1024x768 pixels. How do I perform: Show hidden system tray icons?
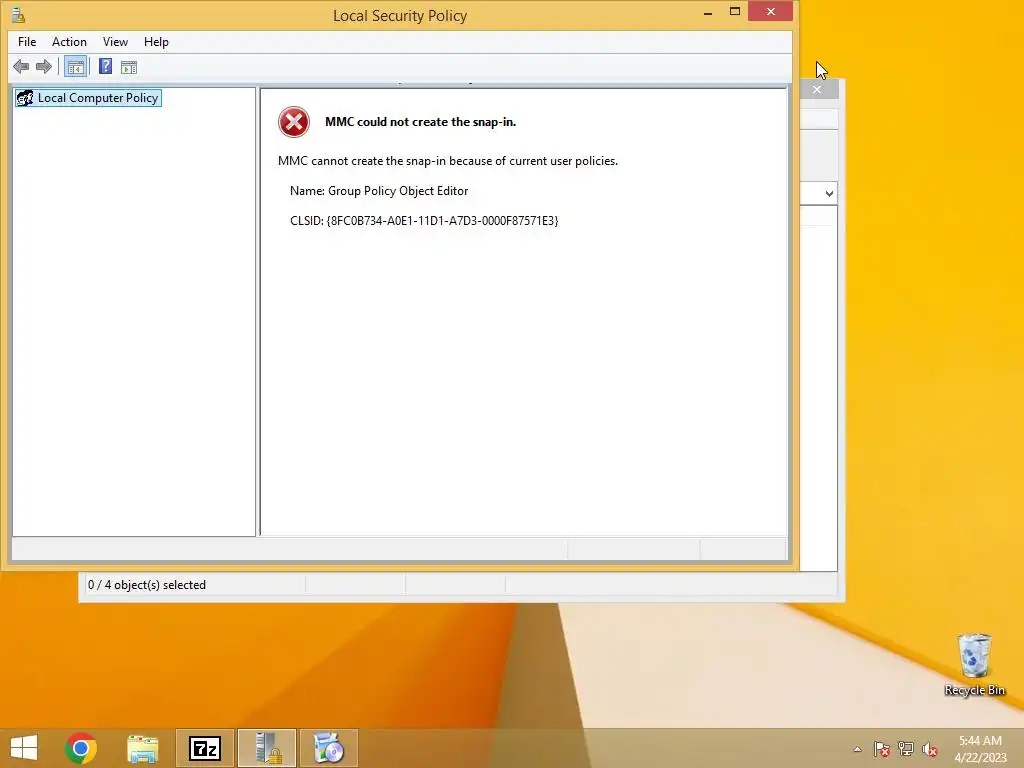tap(857, 749)
